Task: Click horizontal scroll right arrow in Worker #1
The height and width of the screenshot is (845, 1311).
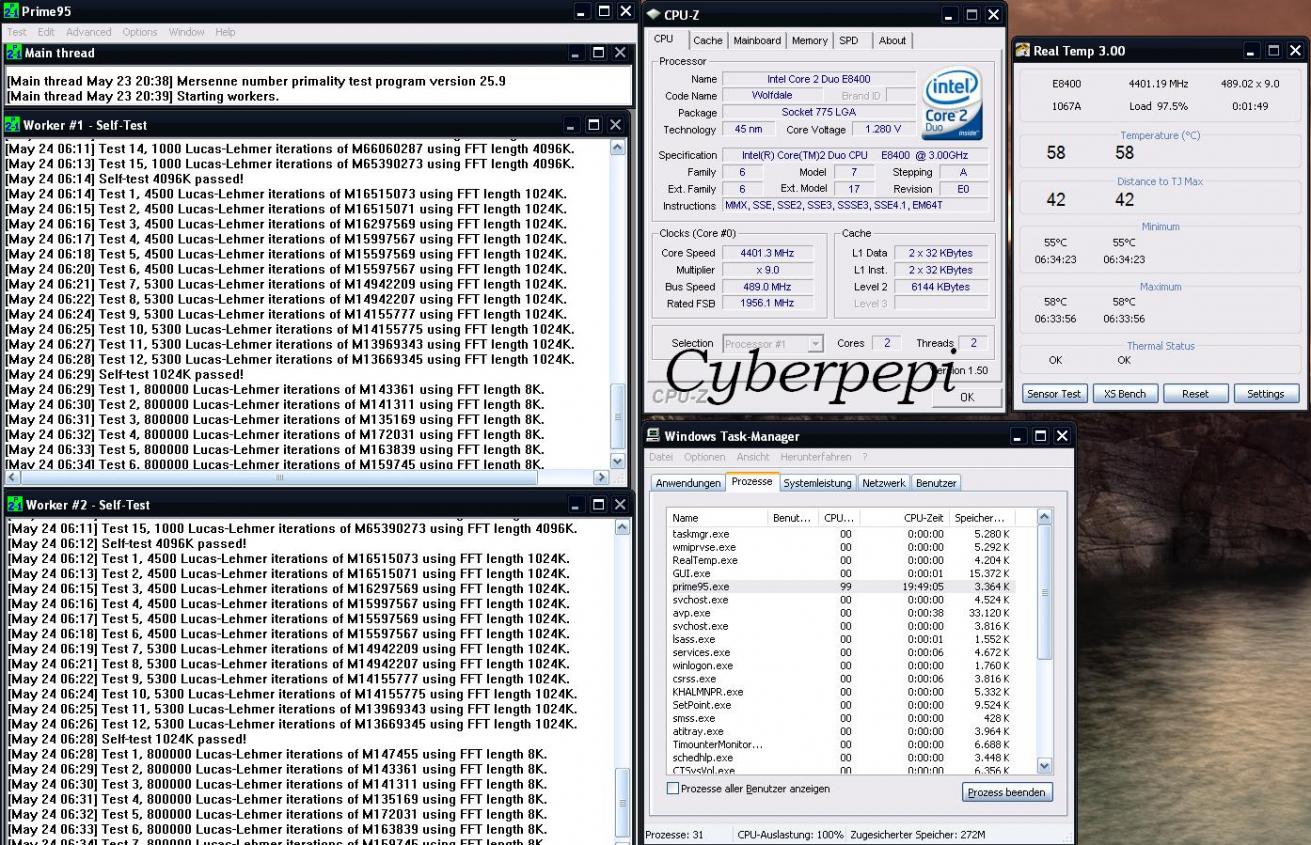Action: pyautogui.click(x=601, y=478)
